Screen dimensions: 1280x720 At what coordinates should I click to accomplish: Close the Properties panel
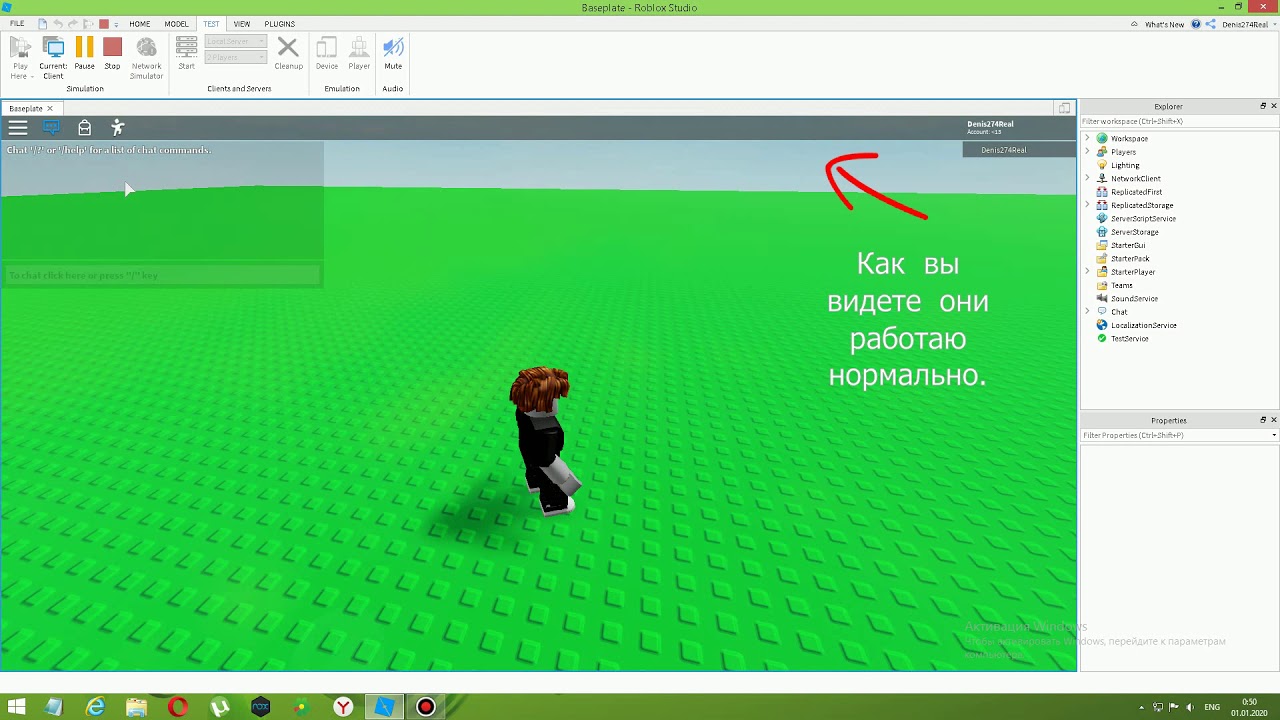tap(1273, 420)
